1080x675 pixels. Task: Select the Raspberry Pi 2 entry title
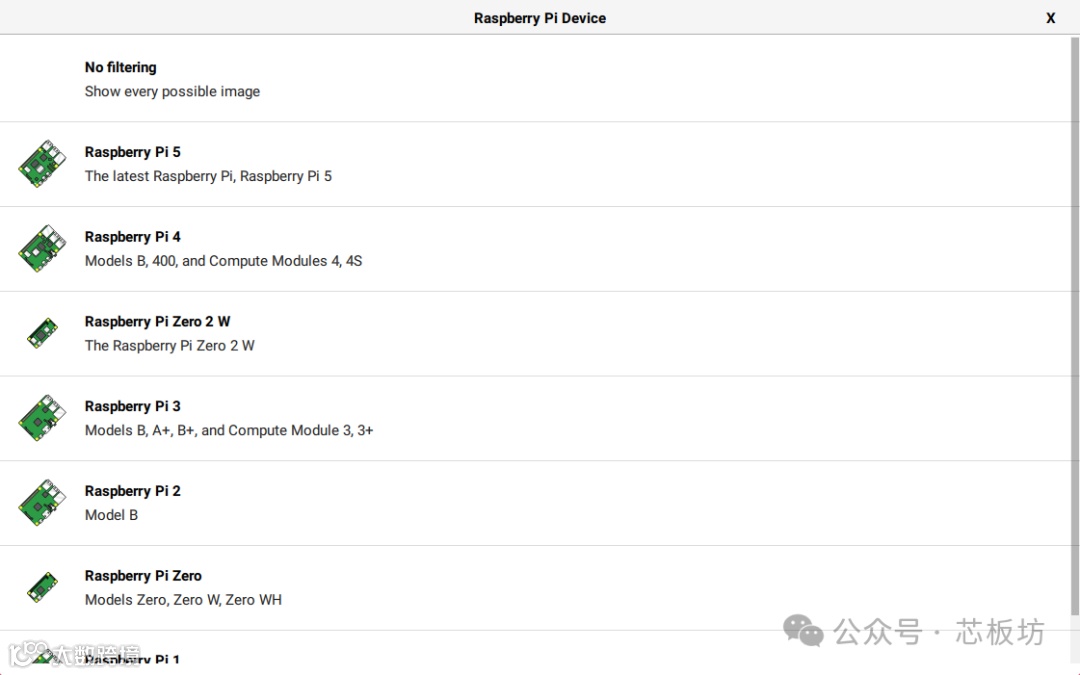click(x=132, y=491)
